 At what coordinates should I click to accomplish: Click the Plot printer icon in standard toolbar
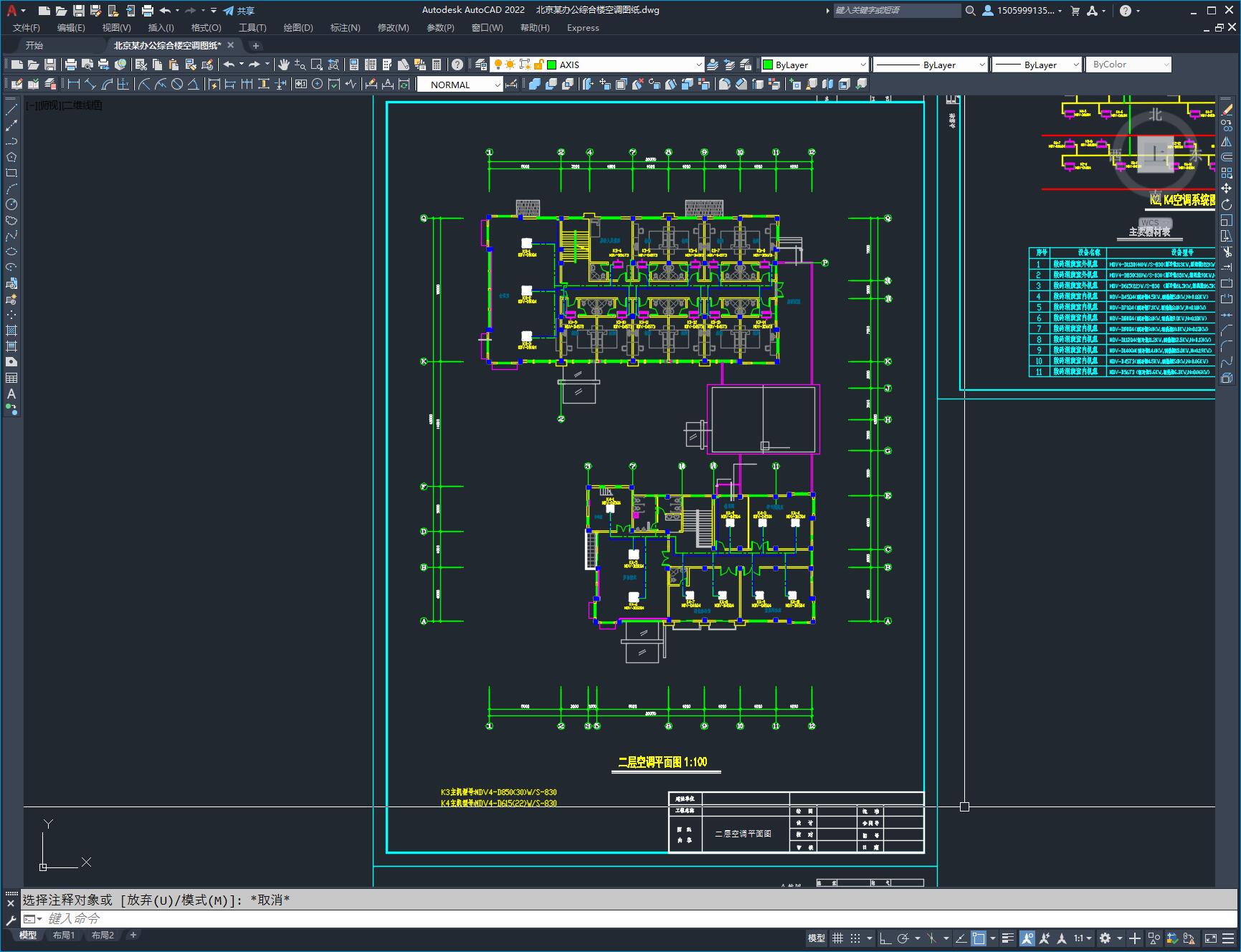tap(70, 65)
